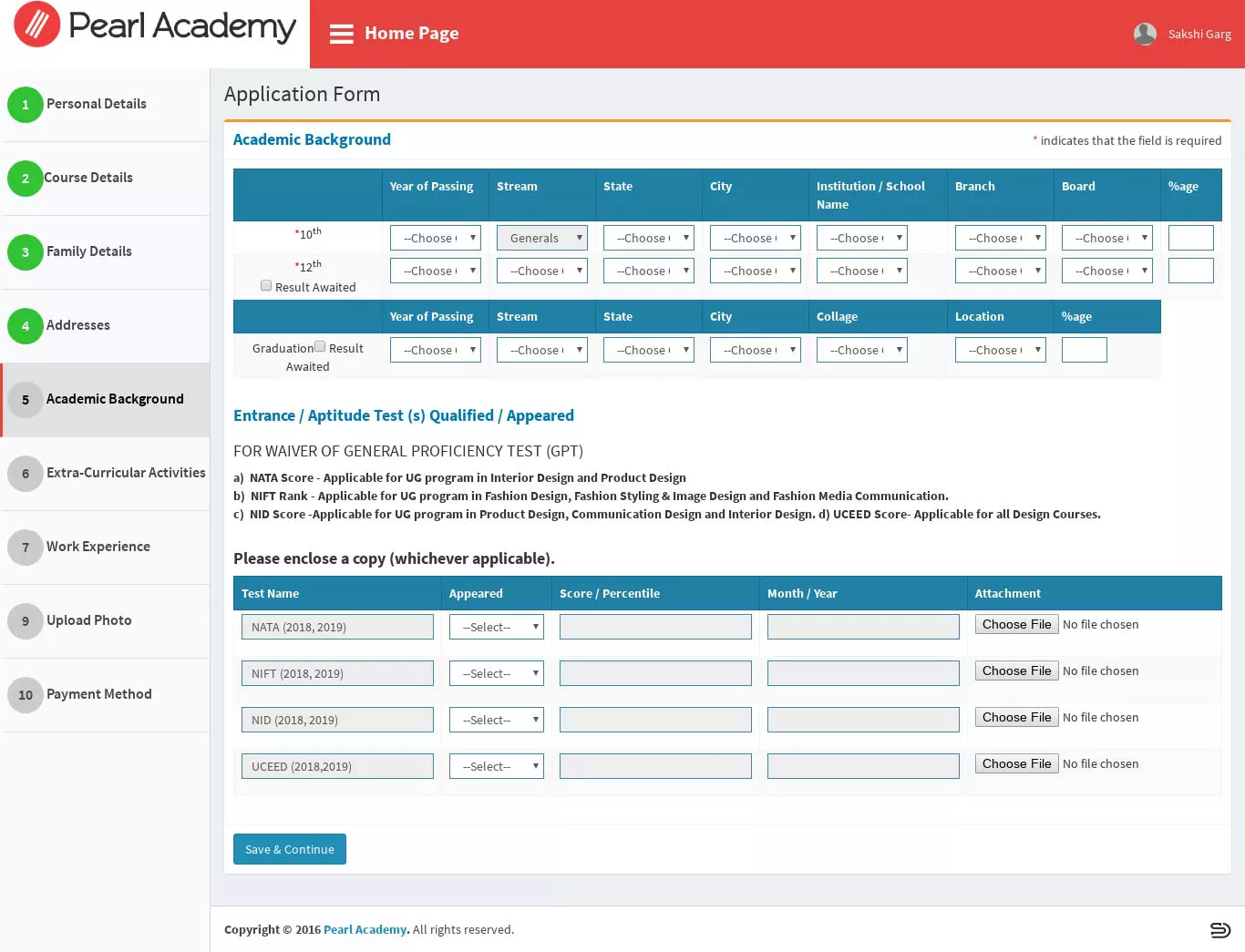Click the footer logo icon at bottom right

point(1219,929)
